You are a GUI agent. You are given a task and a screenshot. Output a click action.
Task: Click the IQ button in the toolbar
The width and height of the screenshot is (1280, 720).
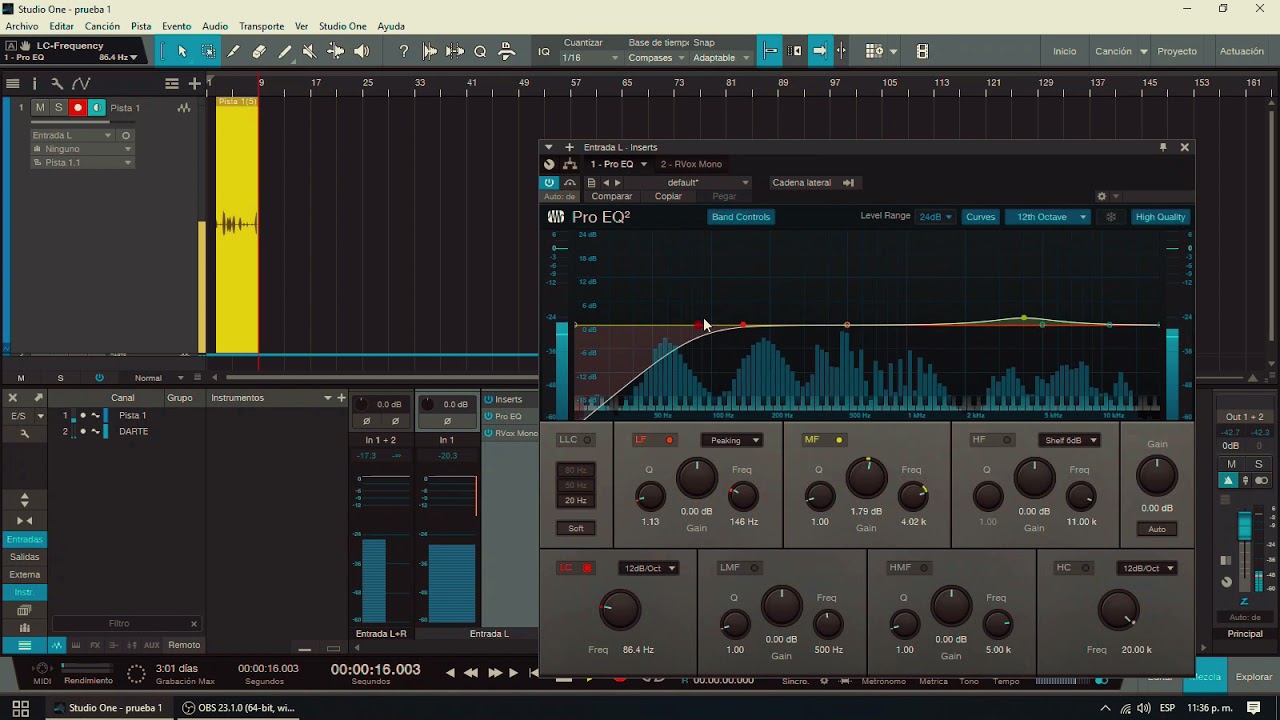click(543, 52)
